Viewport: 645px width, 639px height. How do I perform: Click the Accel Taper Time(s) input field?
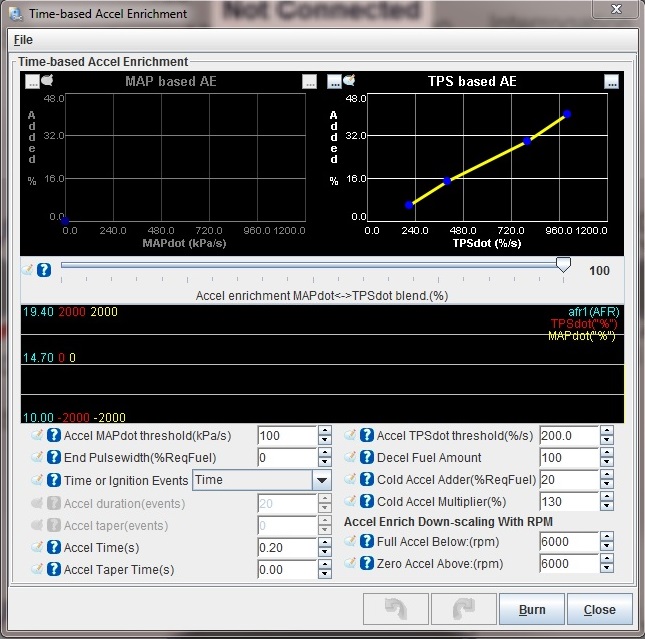coord(285,569)
